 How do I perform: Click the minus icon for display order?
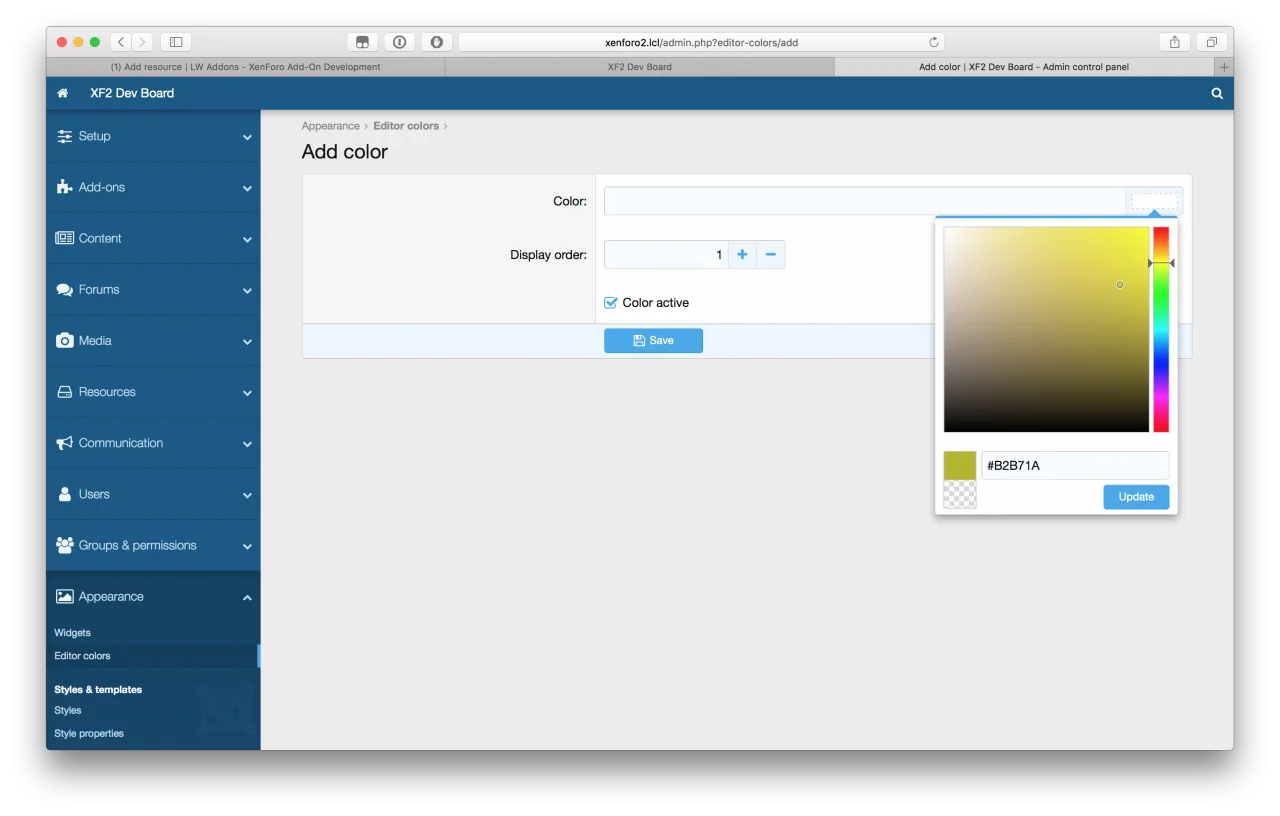pos(771,255)
